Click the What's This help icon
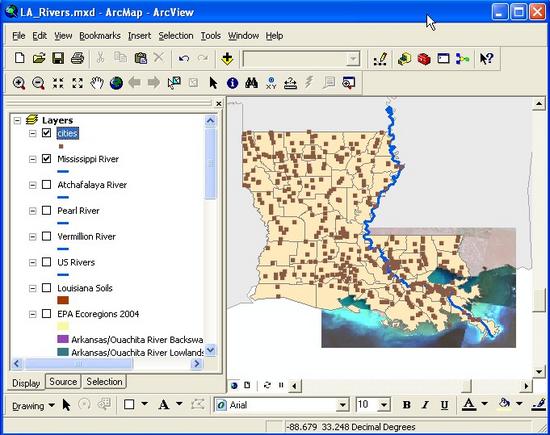Image resolution: width=550 pixels, height=435 pixels. coord(486,59)
